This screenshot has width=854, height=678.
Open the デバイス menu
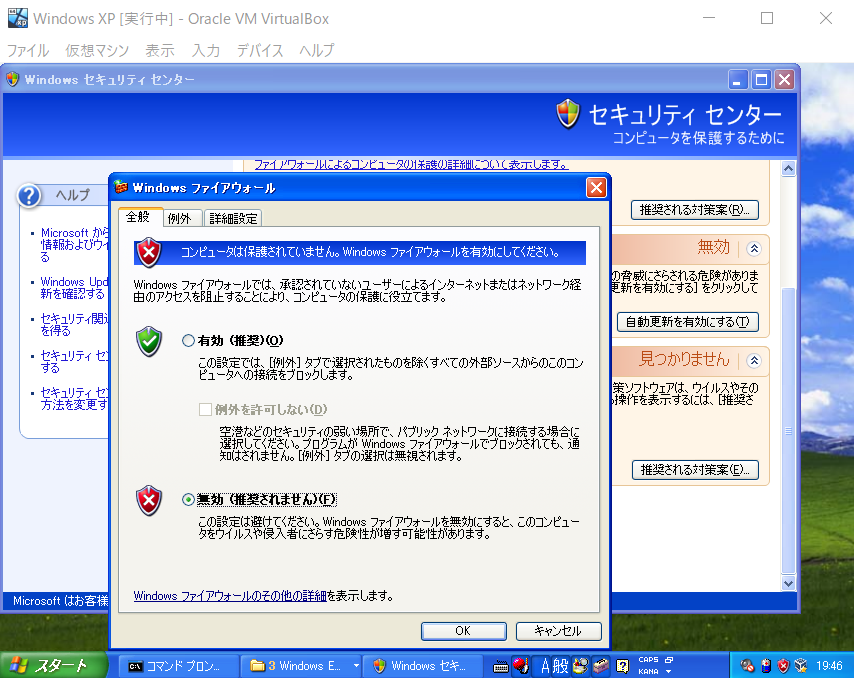point(260,51)
